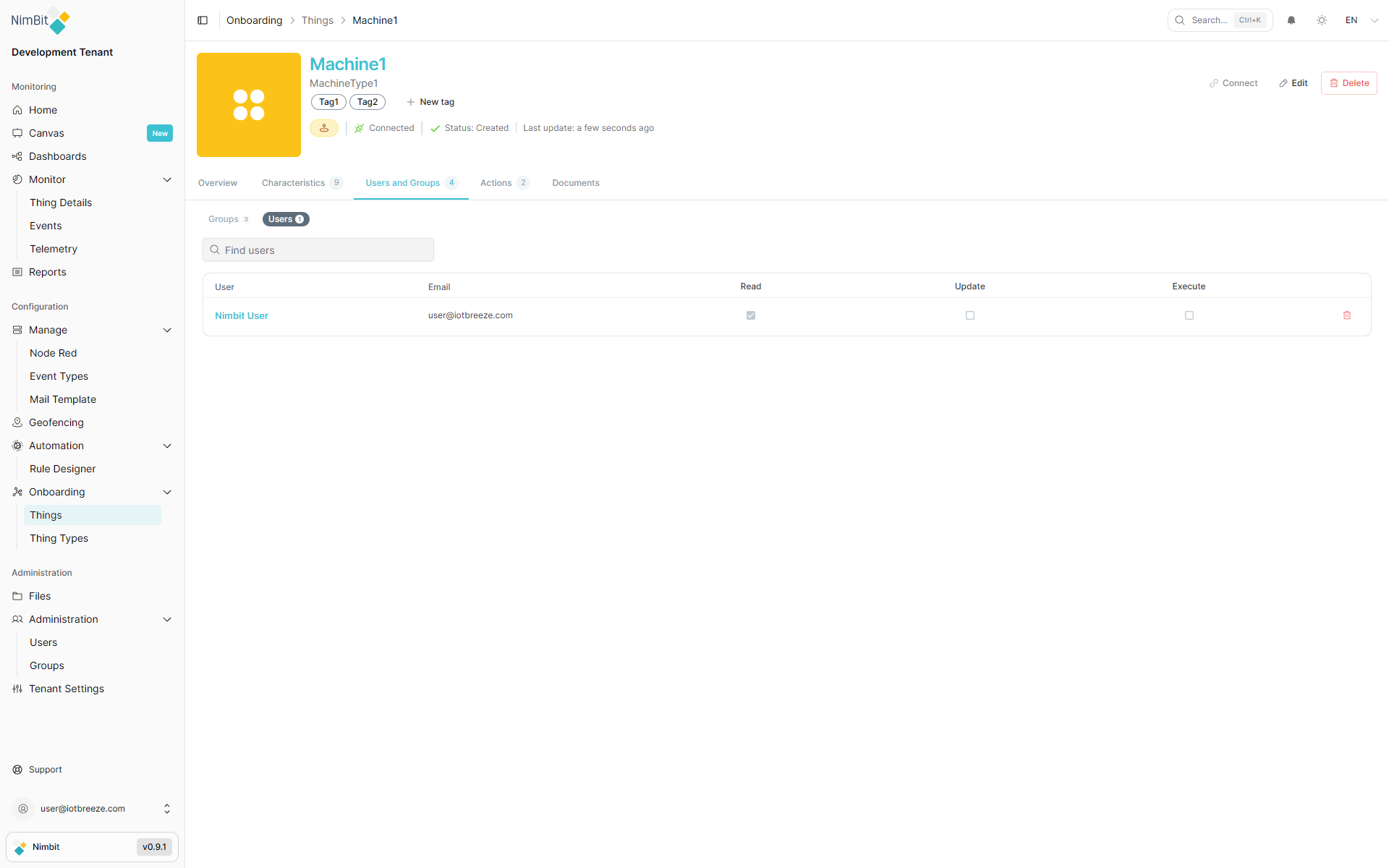The image size is (1389, 868).
Task: Toggle light/dark theme with sun icon
Action: click(1322, 20)
